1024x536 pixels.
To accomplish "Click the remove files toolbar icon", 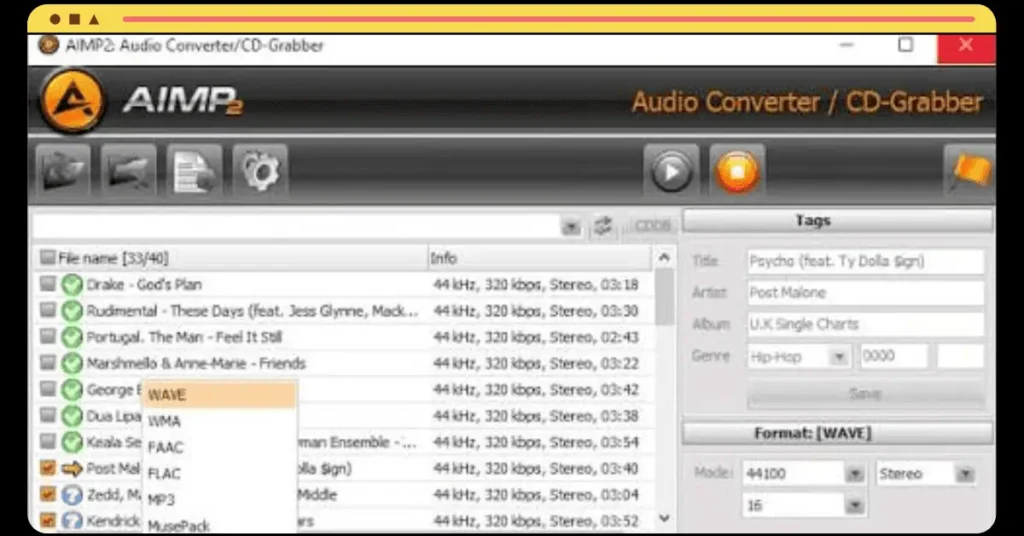I will [129, 172].
